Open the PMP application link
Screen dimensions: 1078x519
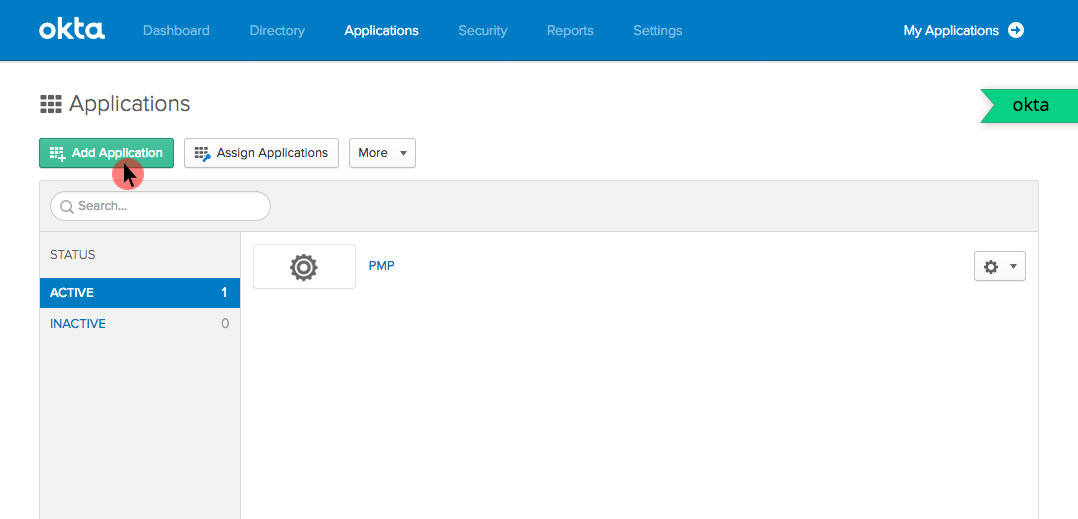(x=382, y=265)
